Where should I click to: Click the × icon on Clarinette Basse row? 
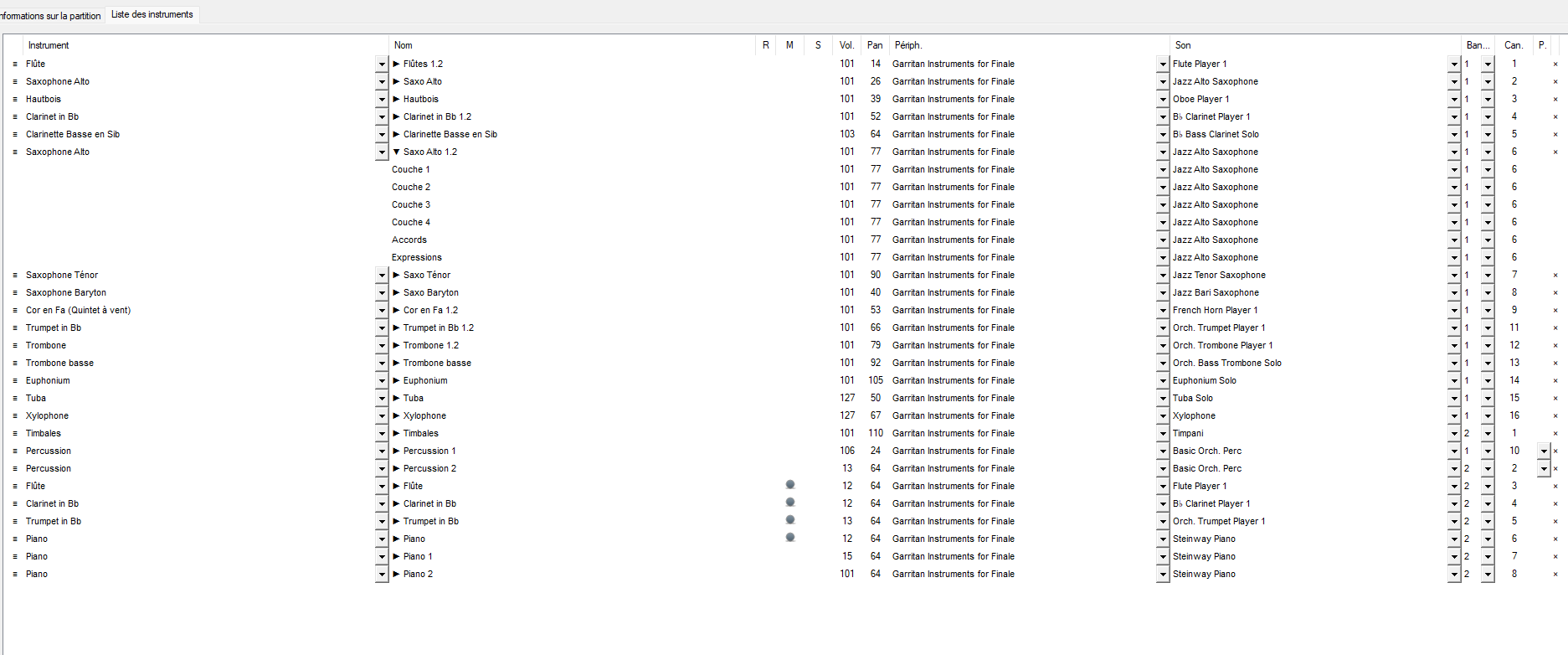click(x=1555, y=135)
